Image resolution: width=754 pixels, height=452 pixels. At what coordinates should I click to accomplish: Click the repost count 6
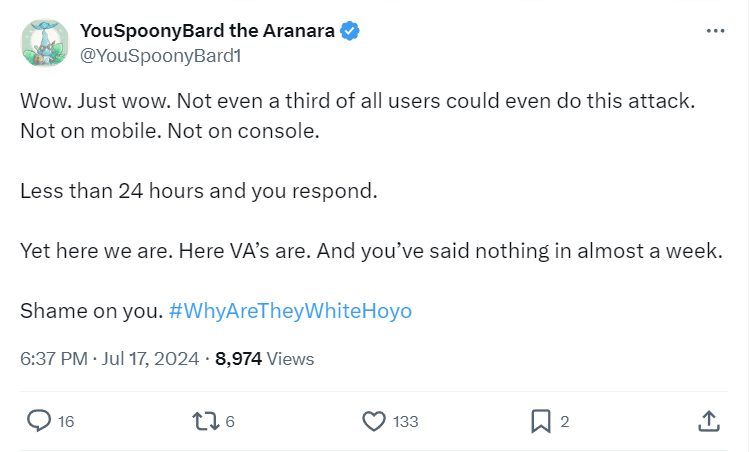click(230, 422)
